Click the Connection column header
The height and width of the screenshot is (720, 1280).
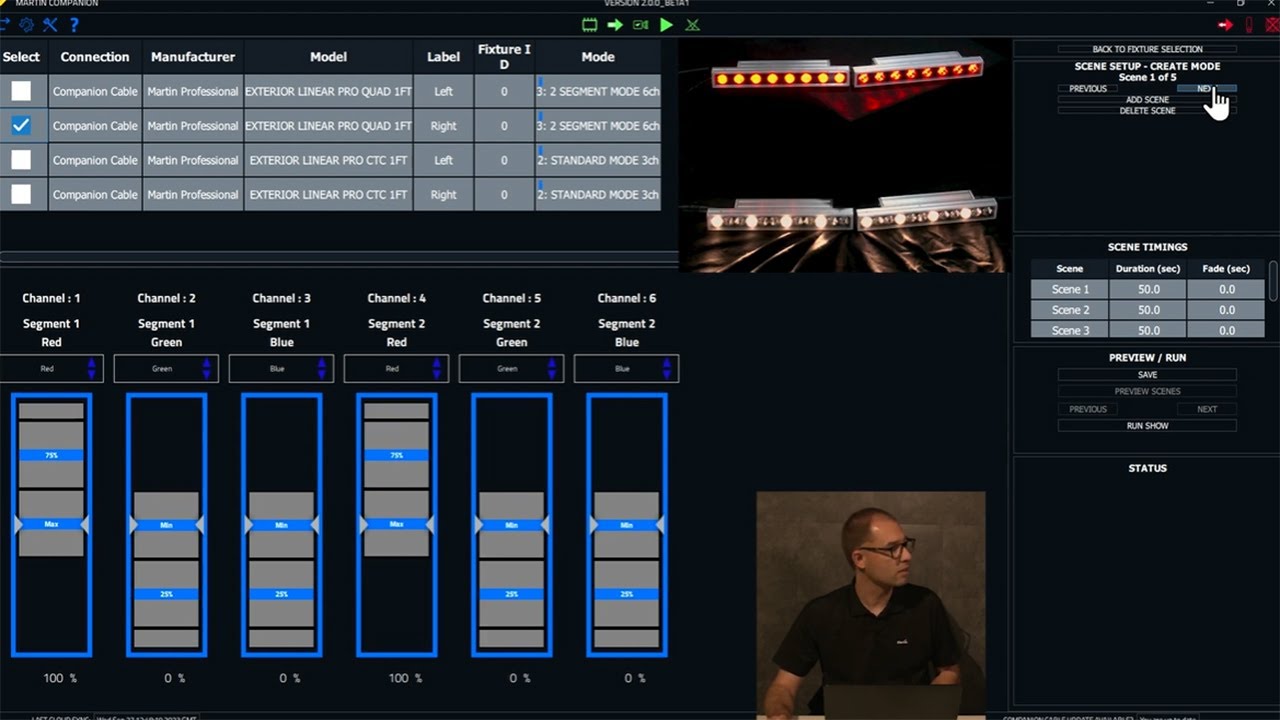pos(95,57)
